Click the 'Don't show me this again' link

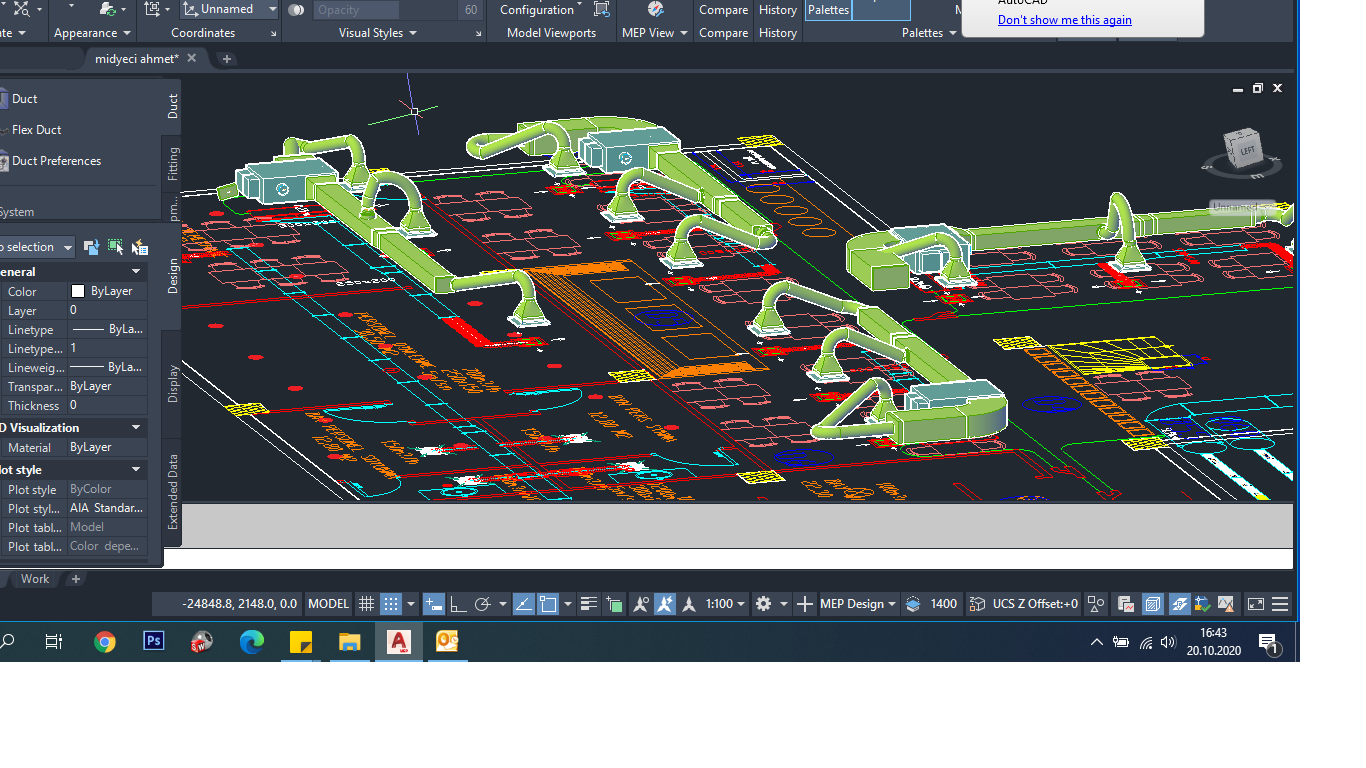(1064, 20)
